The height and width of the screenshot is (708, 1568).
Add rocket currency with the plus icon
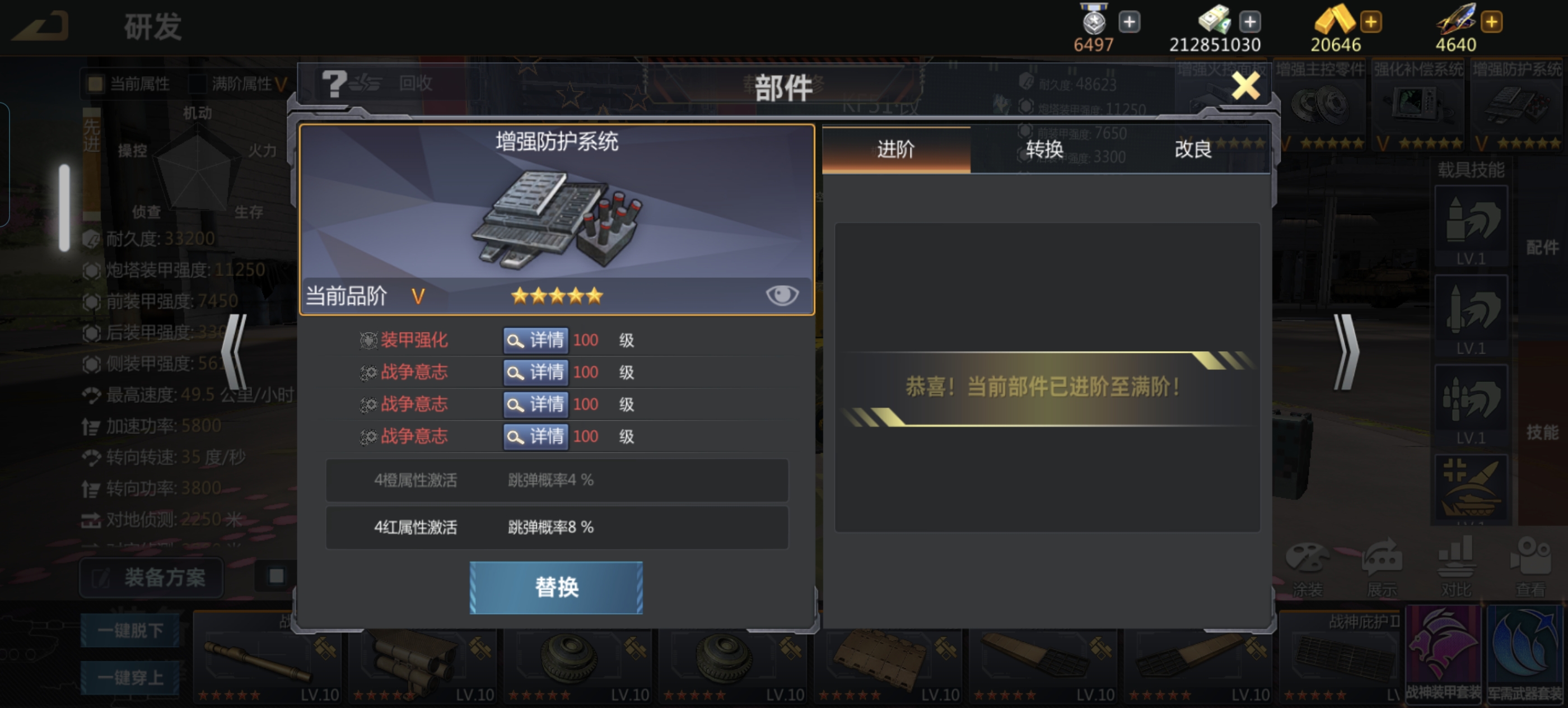coord(1491,22)
